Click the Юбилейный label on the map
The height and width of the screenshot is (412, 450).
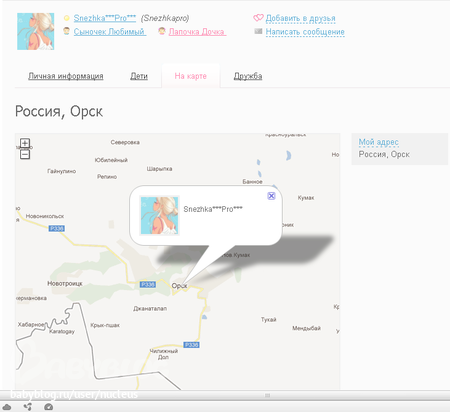click(111, 160)
